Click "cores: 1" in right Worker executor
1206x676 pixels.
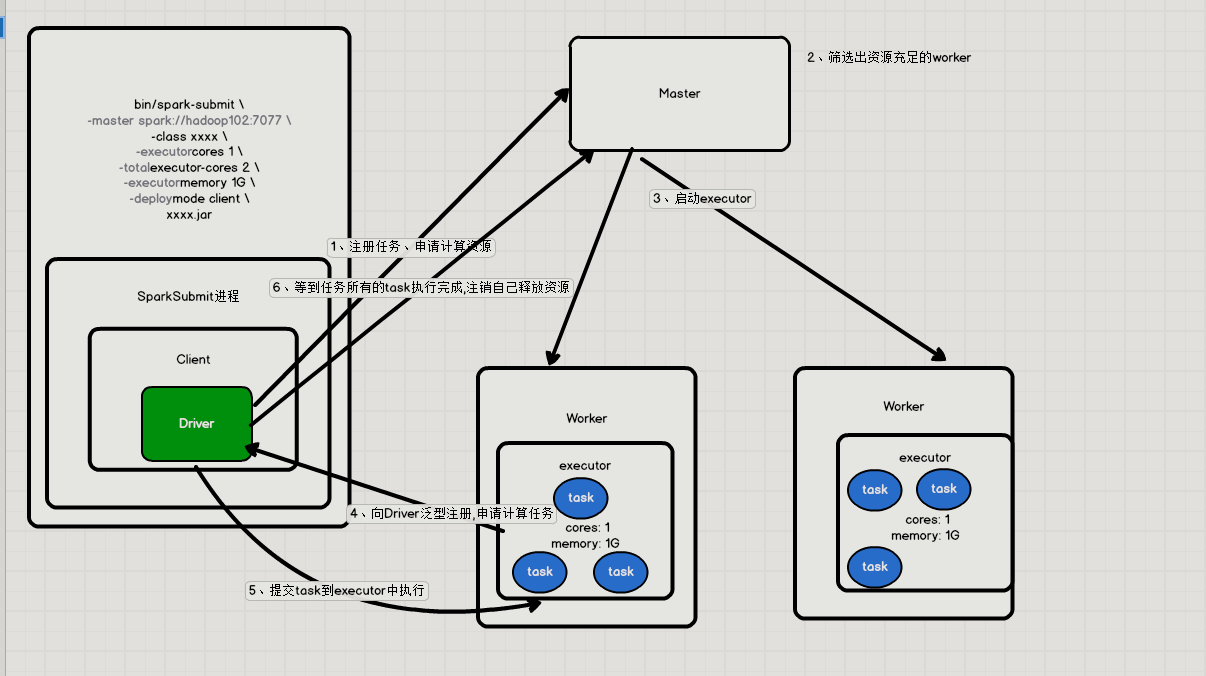click(x=927, y=520)
